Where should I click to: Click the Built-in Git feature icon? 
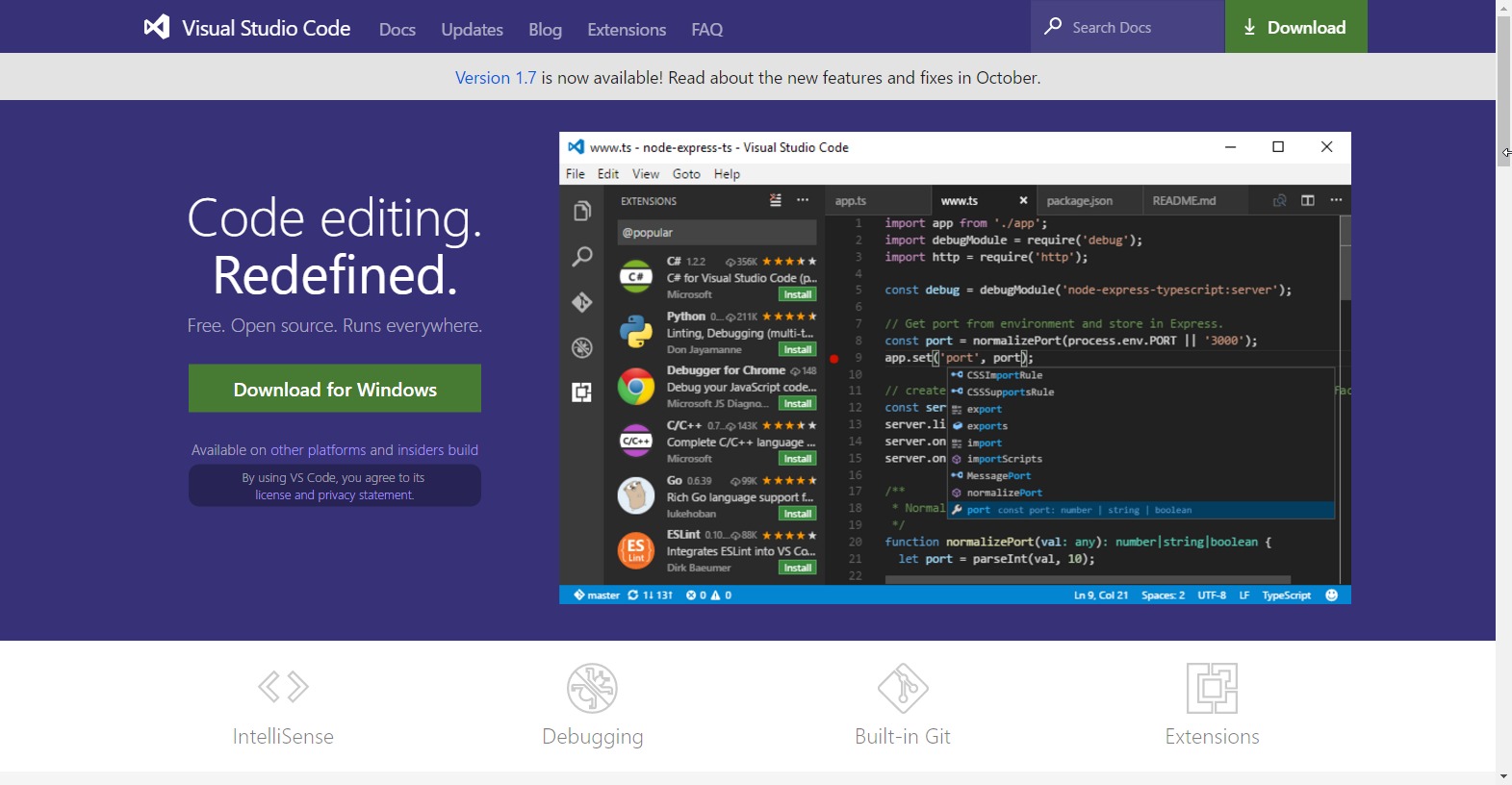[903, 688]
